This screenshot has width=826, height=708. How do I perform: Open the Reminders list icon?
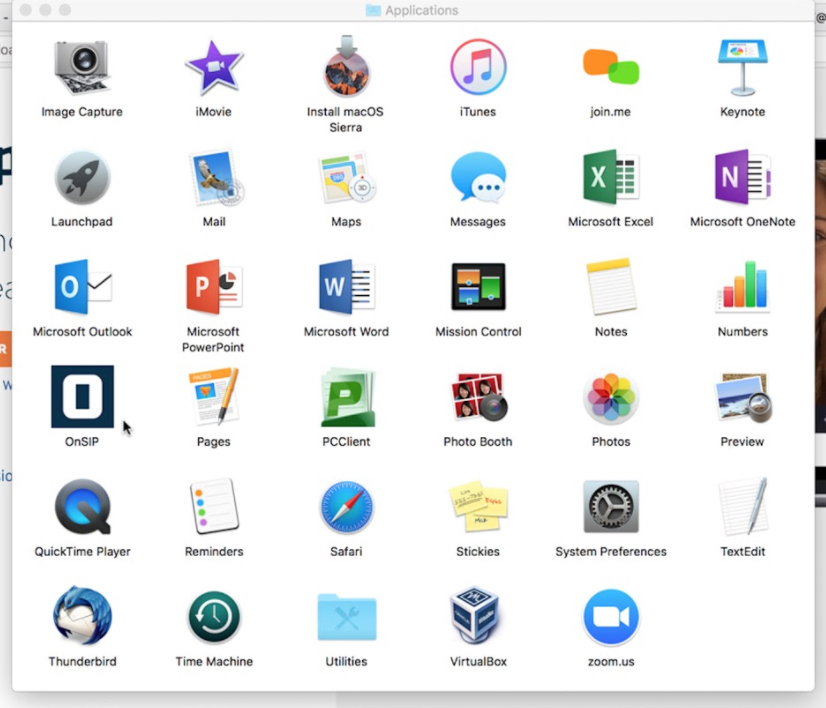pos(214,506)
